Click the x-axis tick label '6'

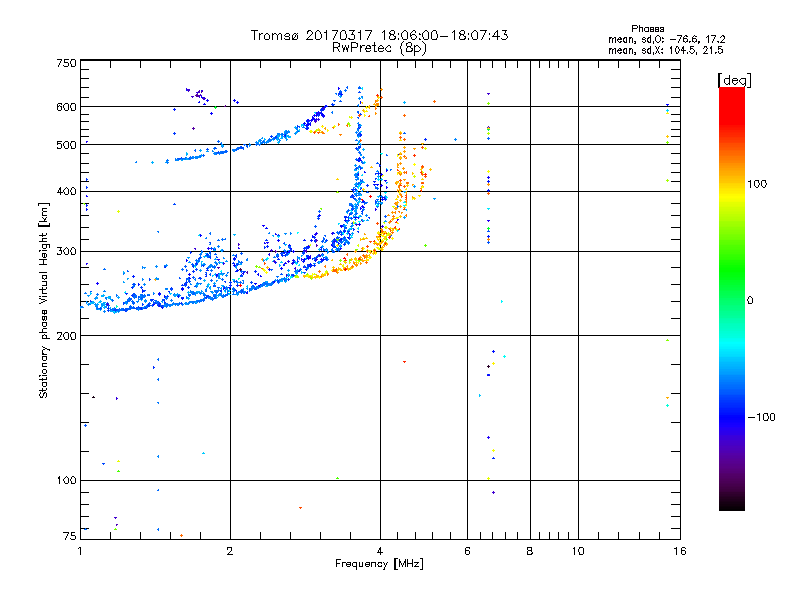tap(467, 551)
